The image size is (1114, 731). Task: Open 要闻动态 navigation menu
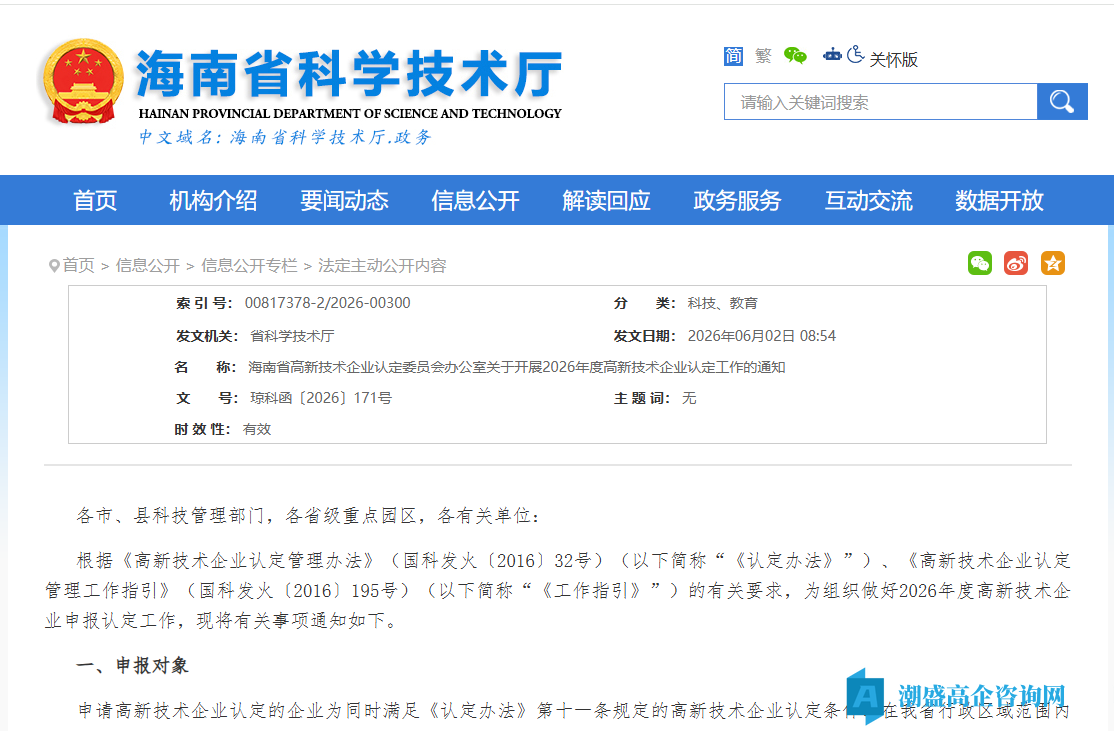[x=344, y=200]
